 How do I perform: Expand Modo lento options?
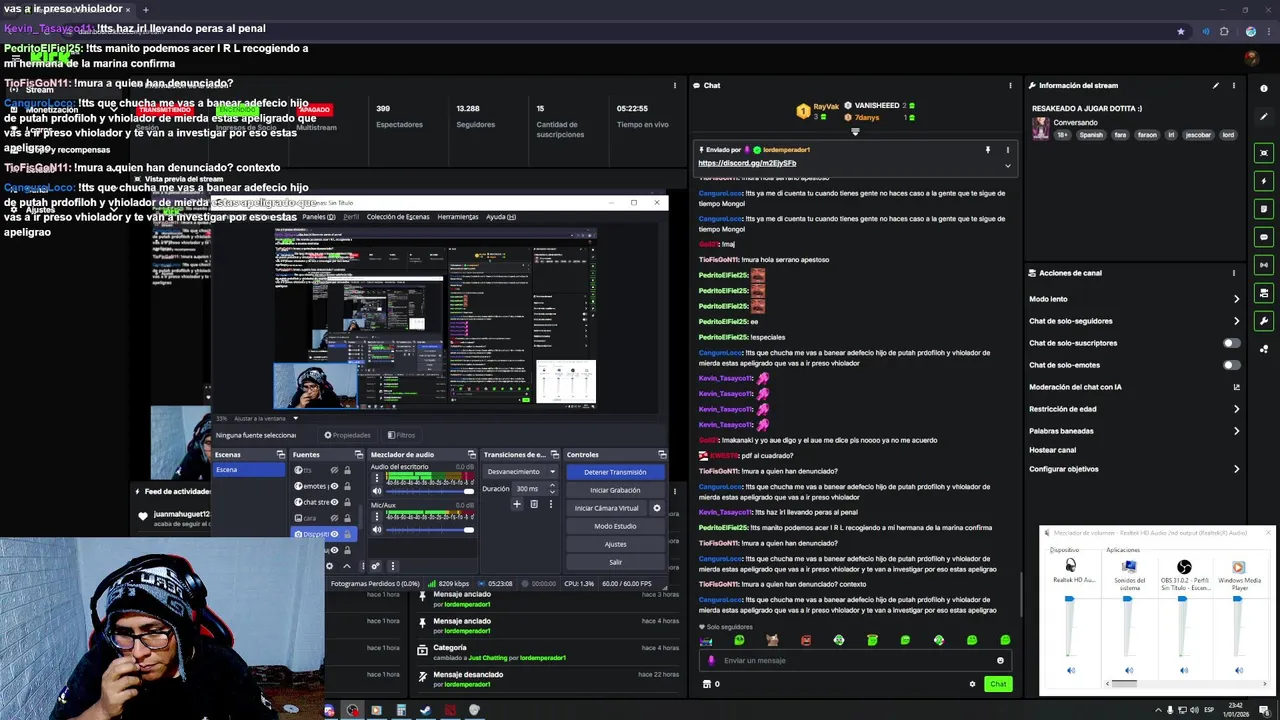click(1236, 299)
